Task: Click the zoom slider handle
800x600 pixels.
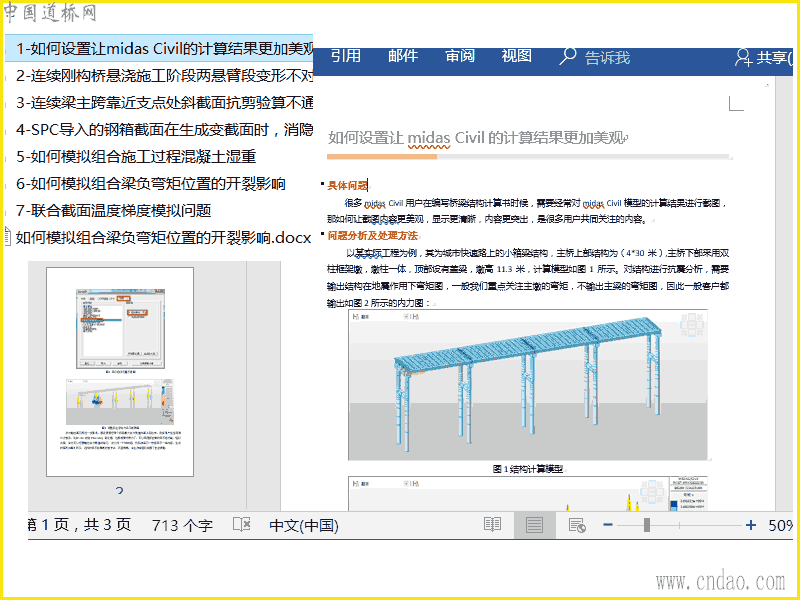Action: coord(646,524)
